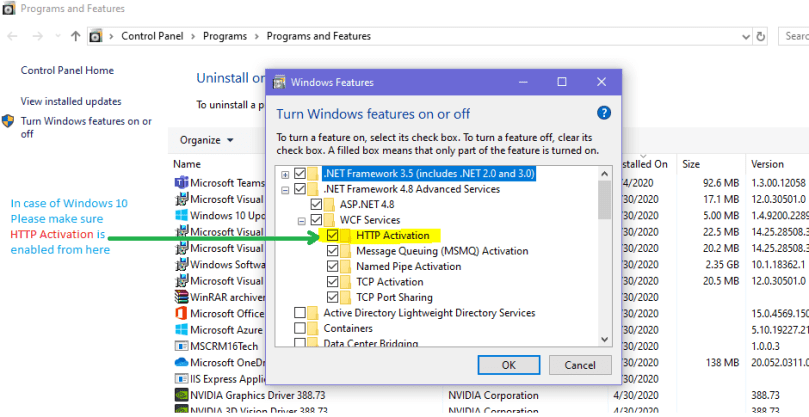Enable the Containers feature checkbox
This screenshot has height=417, width=809.
pyautogui.click(x=300, y=328)
